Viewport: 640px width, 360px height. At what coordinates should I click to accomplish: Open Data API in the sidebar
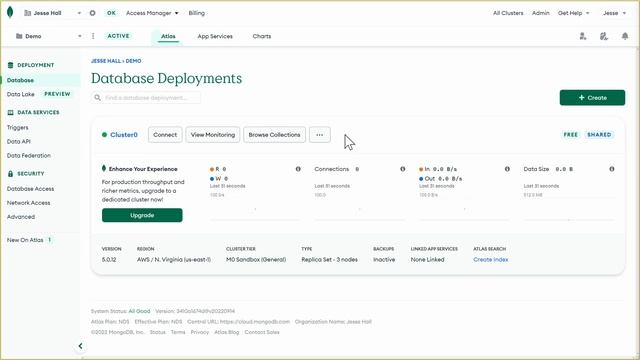click(18, 142)
